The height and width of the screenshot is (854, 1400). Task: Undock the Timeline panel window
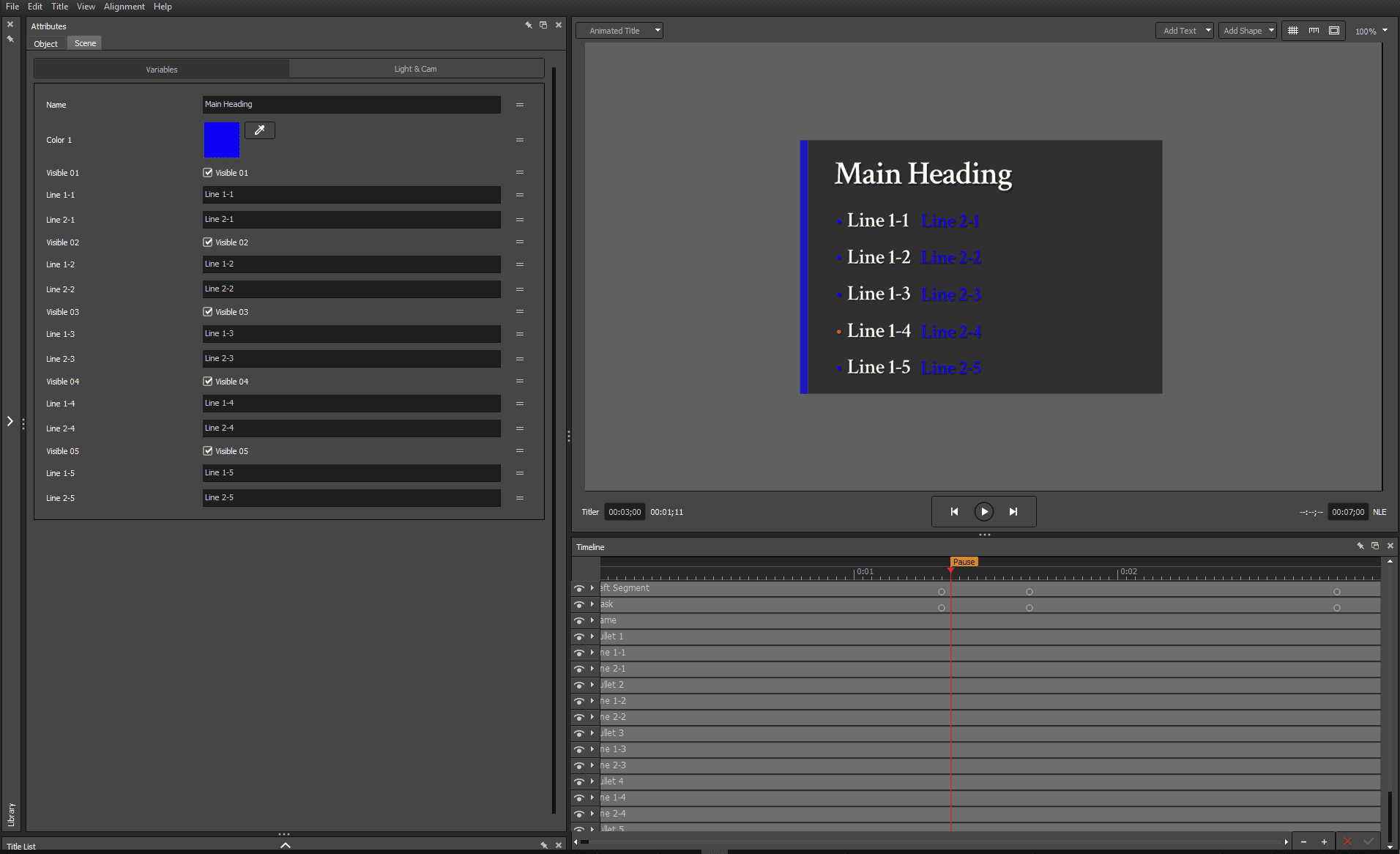[1375, 546]
